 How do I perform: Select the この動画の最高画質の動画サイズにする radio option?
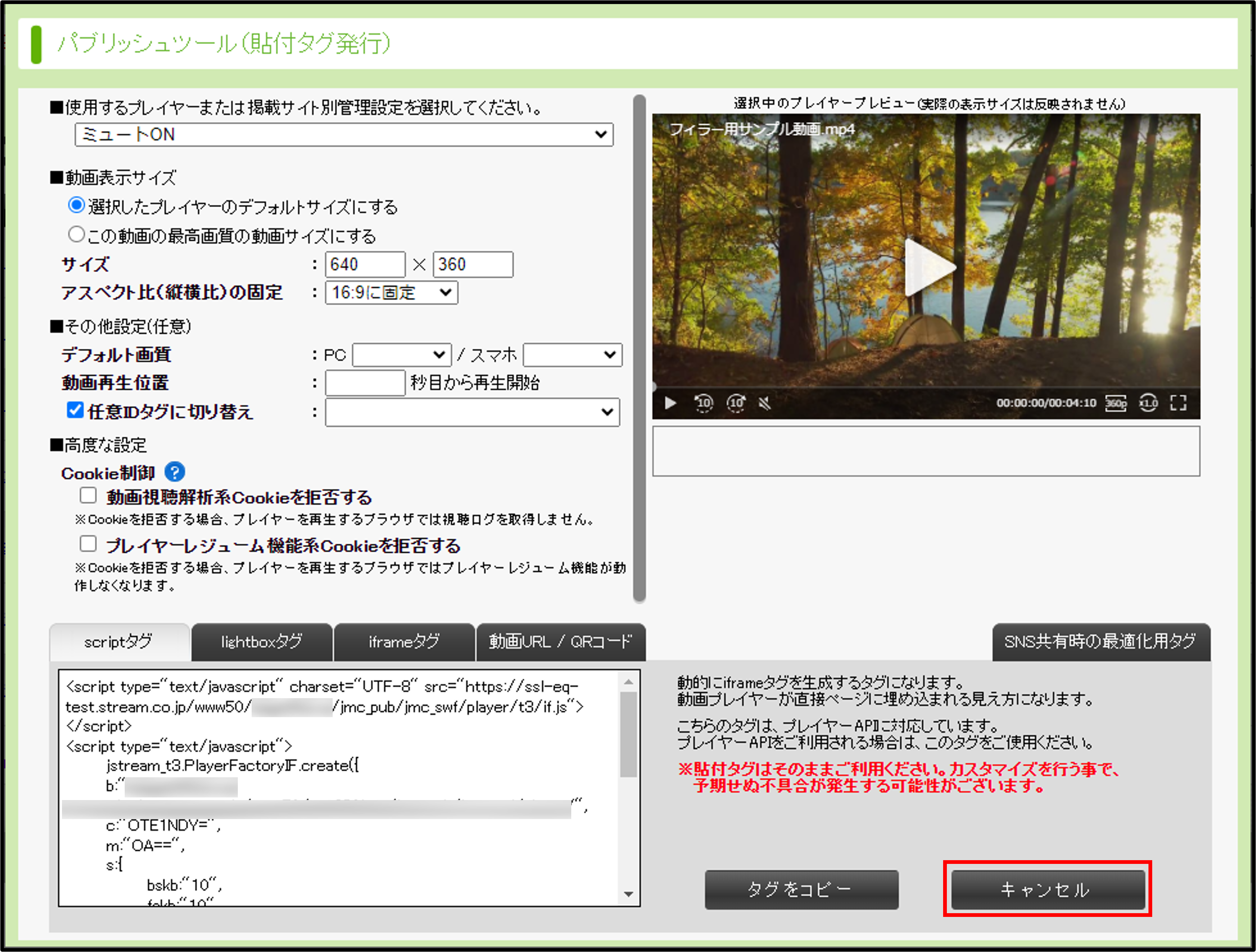tap(77, 234)
